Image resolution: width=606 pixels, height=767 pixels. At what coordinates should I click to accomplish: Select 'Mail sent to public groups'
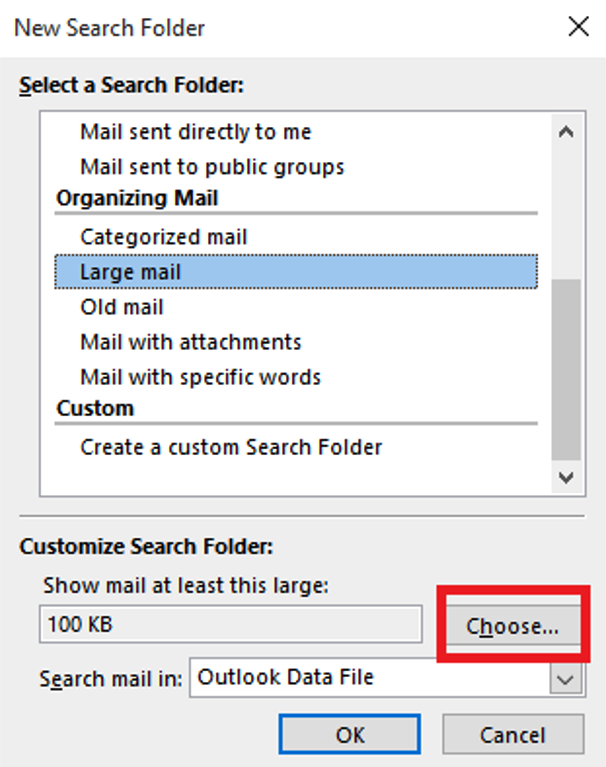pos(212,167)
